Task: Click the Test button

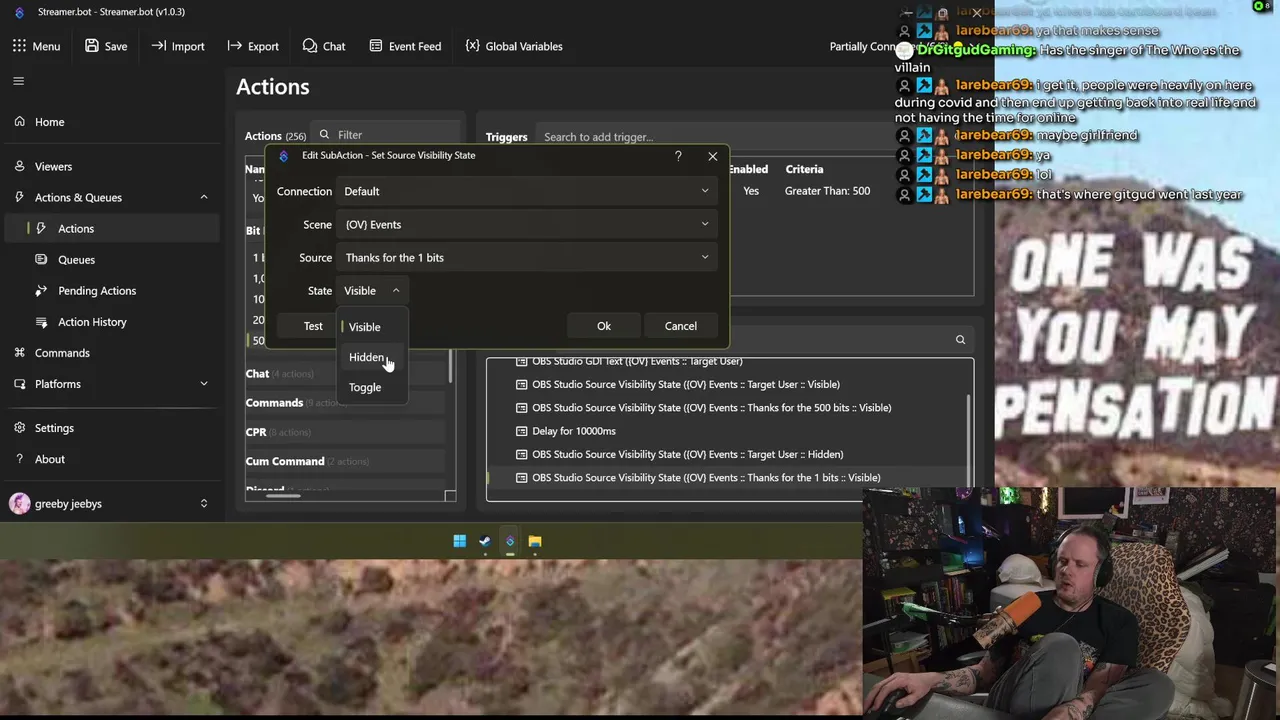Action: click(x=313, y=326)
